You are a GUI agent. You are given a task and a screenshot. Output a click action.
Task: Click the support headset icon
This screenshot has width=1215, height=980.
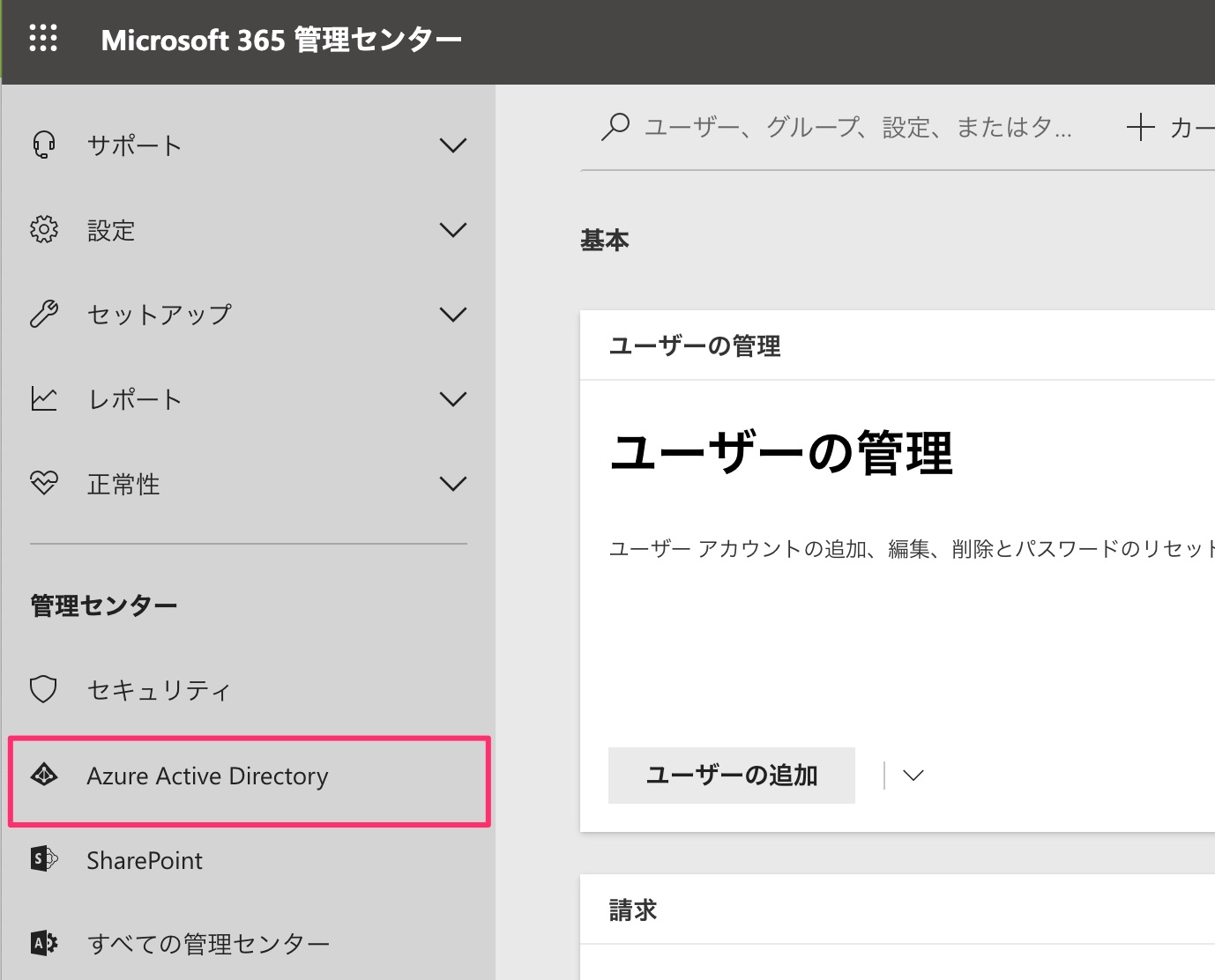[44, 145]
